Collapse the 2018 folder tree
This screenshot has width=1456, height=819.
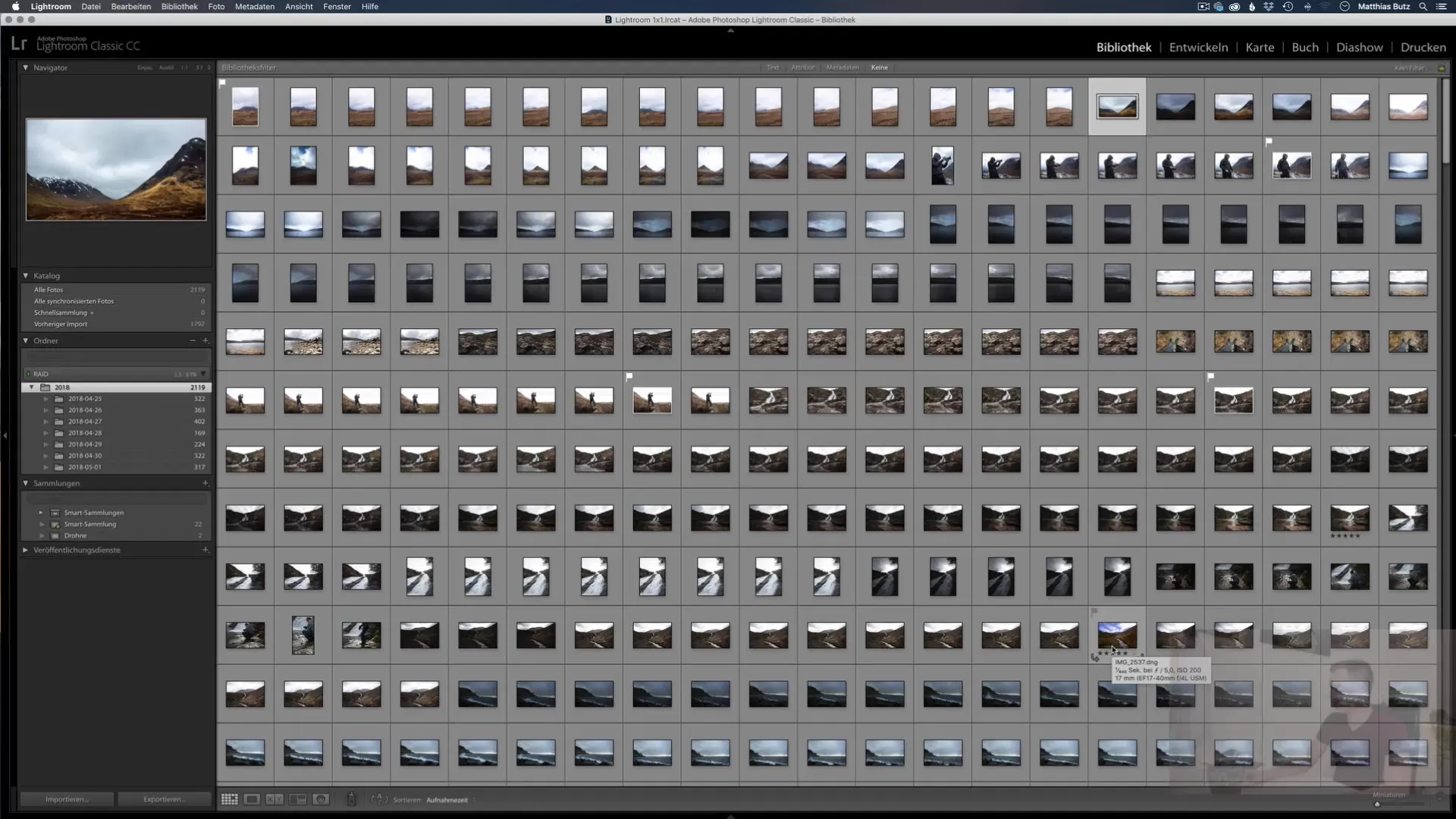click(31, 388)
